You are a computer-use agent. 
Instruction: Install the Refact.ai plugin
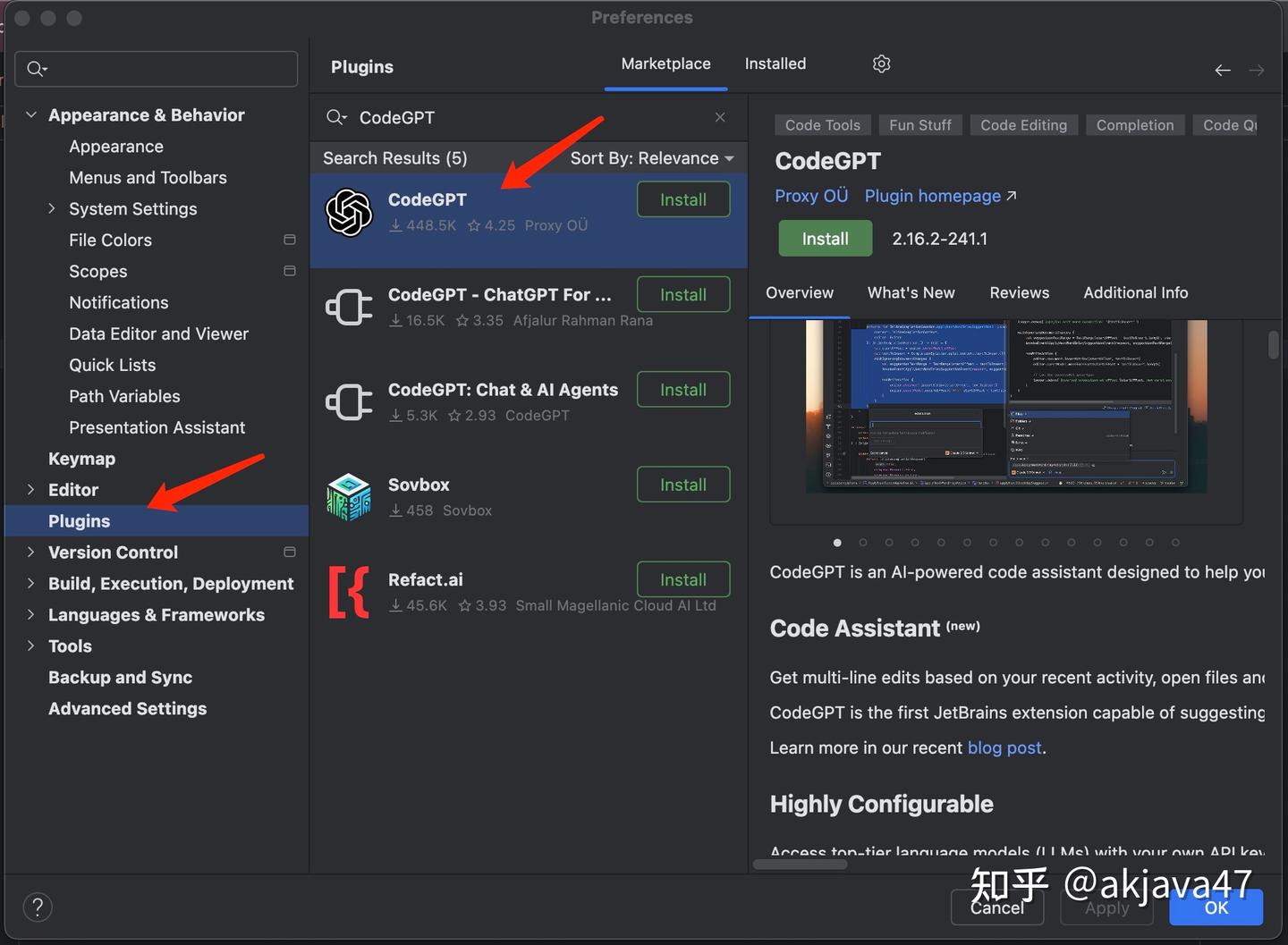(x=683, y=579)
